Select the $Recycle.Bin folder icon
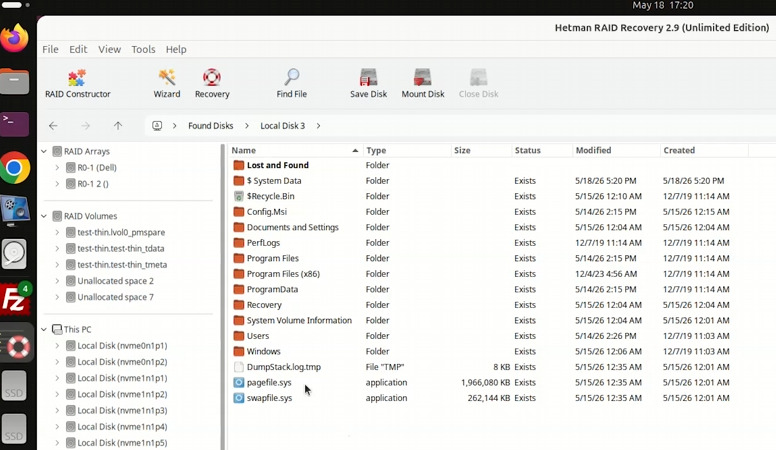The image size is (776, 450). [239, 196]
